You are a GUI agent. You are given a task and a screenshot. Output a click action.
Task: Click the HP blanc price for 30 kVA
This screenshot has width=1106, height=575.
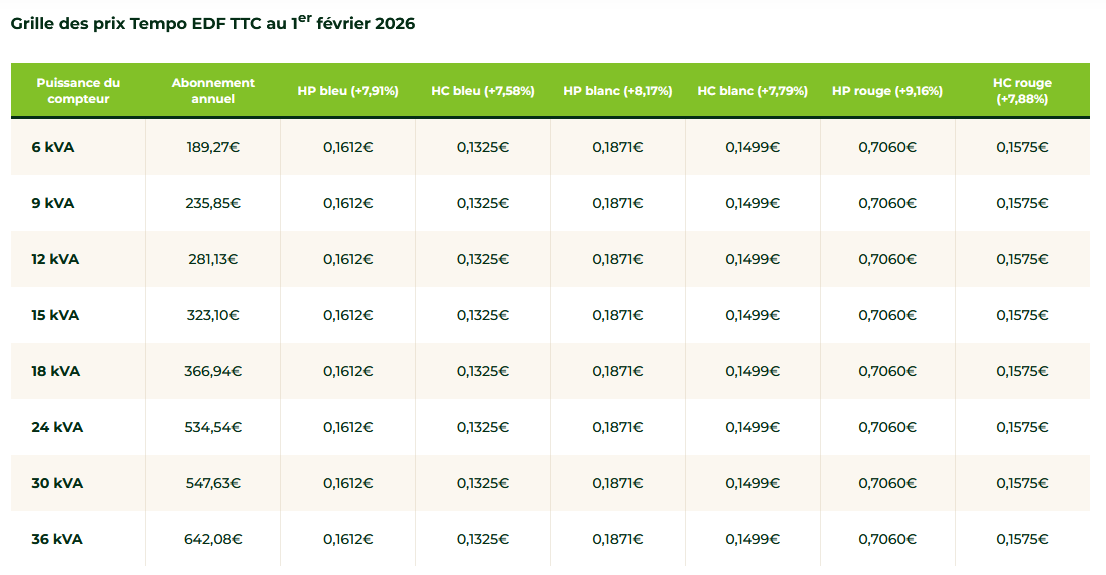click(x=618, y=483)
